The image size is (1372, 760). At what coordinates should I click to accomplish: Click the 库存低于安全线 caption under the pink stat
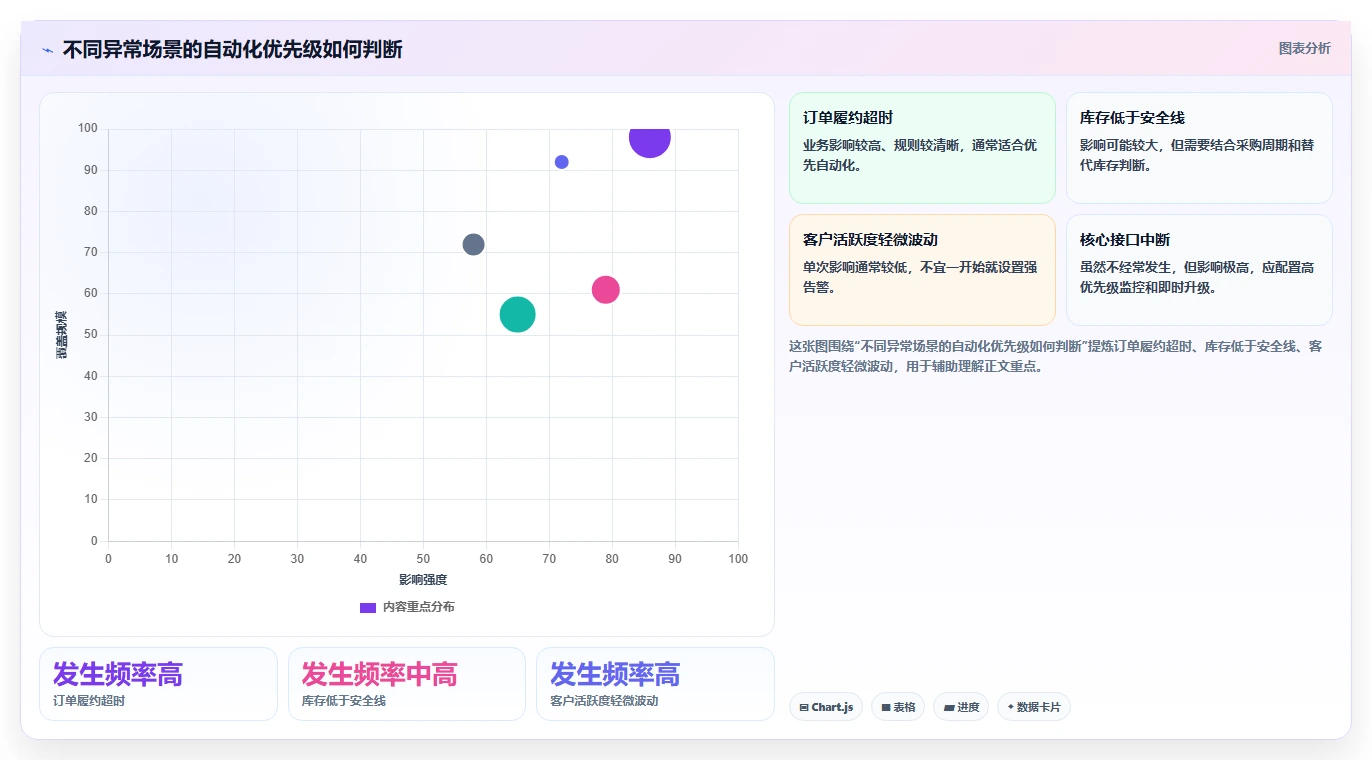(x=344, y=701)
